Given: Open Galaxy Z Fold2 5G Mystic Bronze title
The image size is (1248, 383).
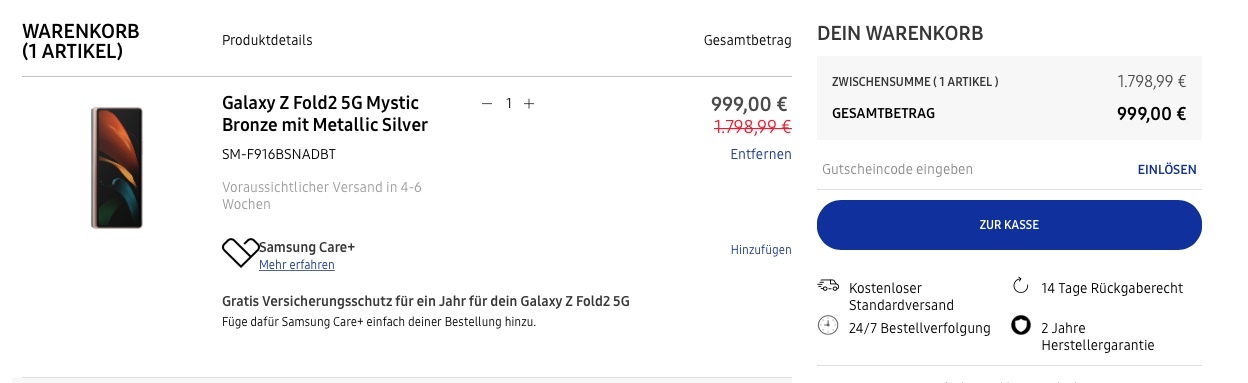Looking at the screenshot, I should 325,114.
